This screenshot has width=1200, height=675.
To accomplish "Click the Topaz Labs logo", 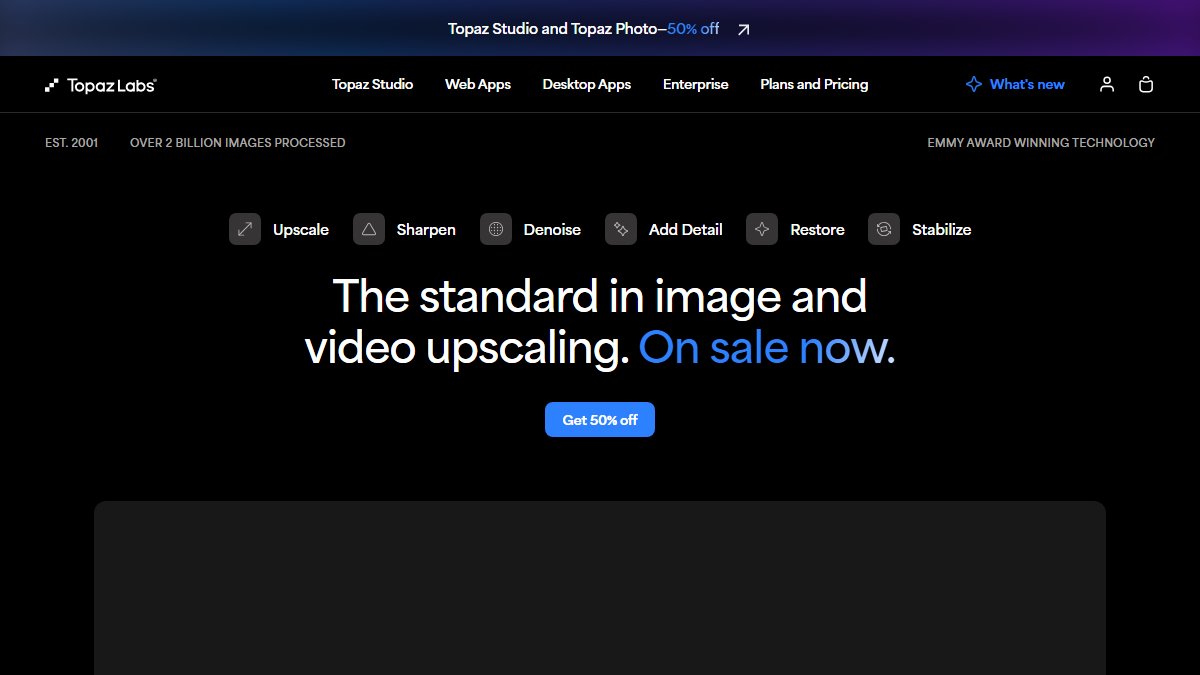I will [x=101, y=85].
